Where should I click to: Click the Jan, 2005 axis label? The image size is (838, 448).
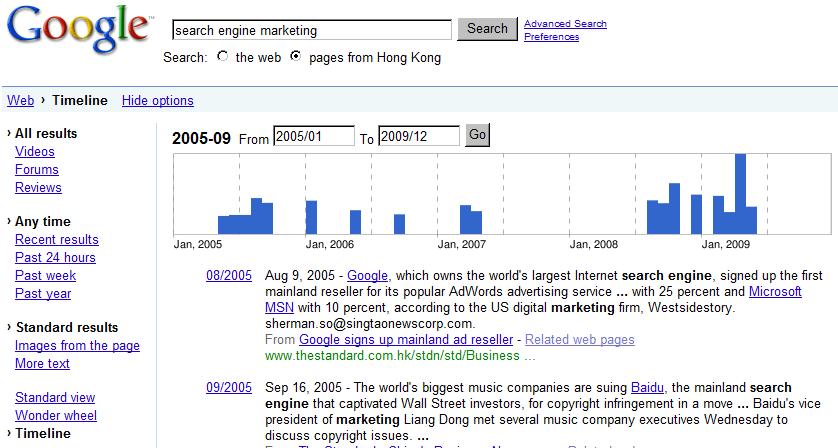[x=198, y=245]
